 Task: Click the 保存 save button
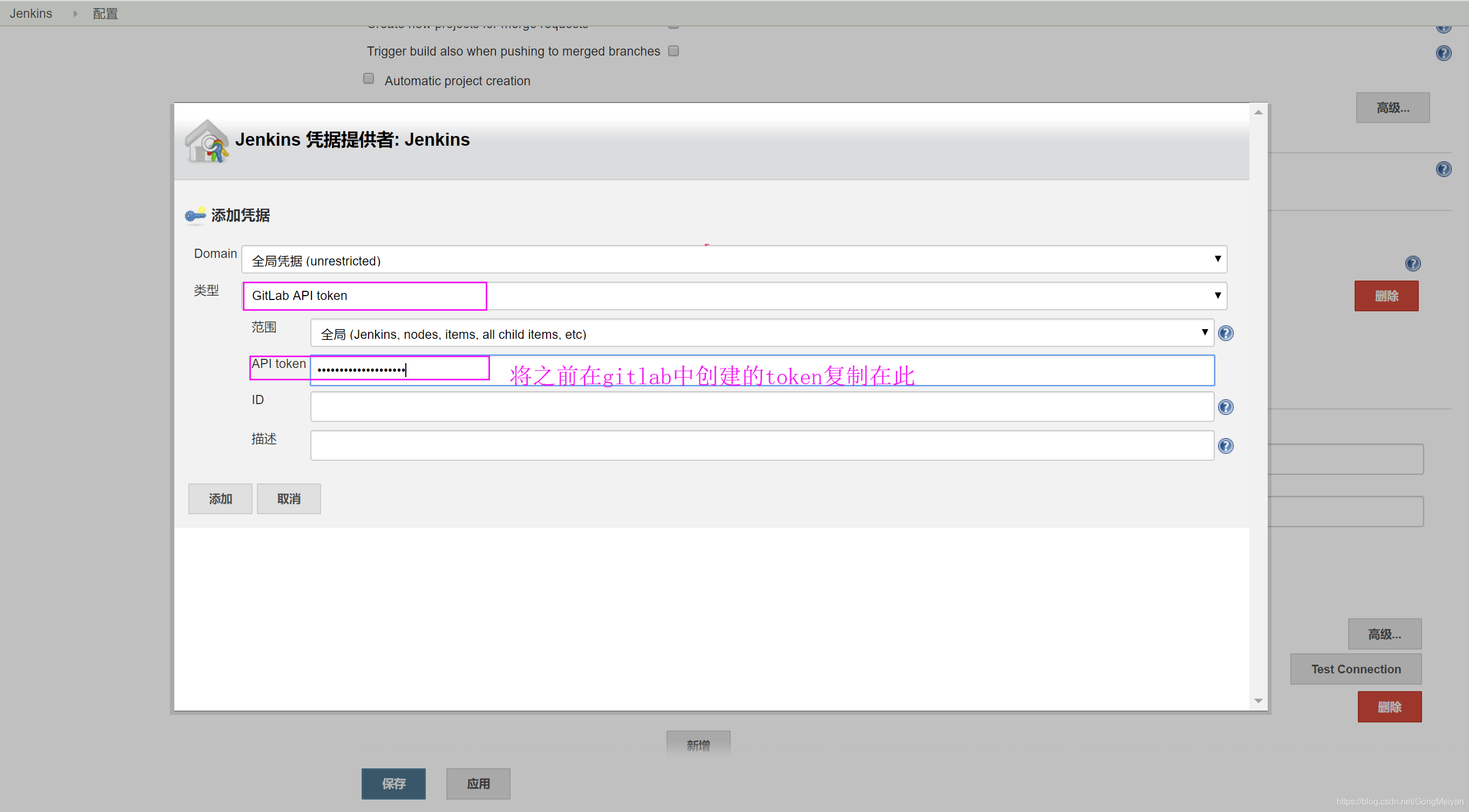coord(393,783)
